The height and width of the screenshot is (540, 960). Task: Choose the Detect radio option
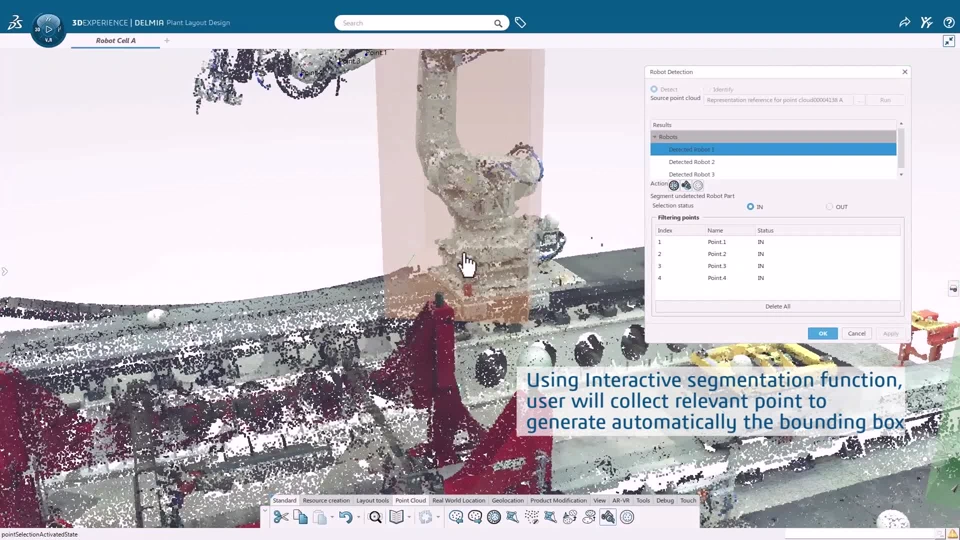(654, 89)
